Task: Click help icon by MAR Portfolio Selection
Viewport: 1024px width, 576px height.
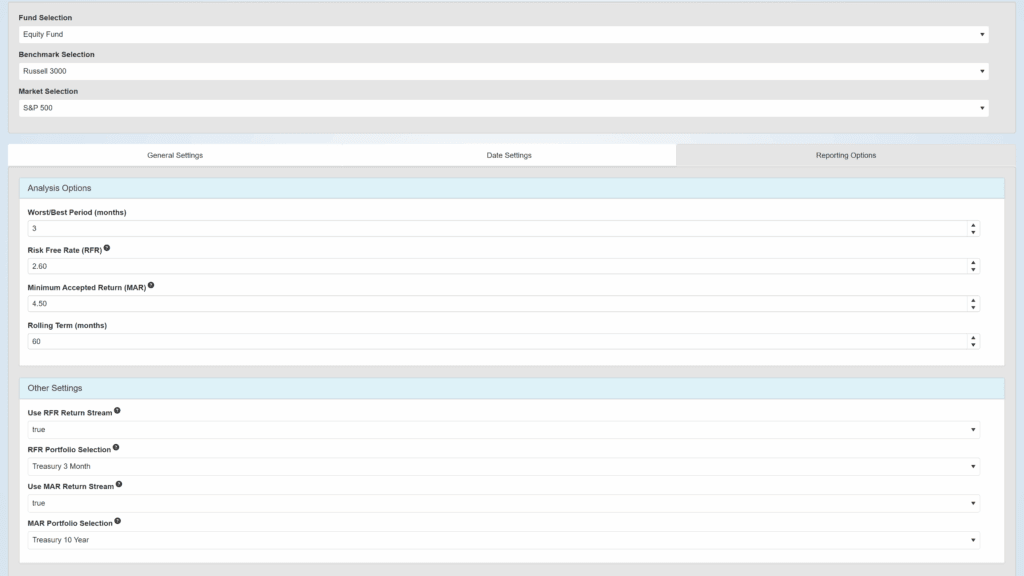Action: click(x=118, y=521)
